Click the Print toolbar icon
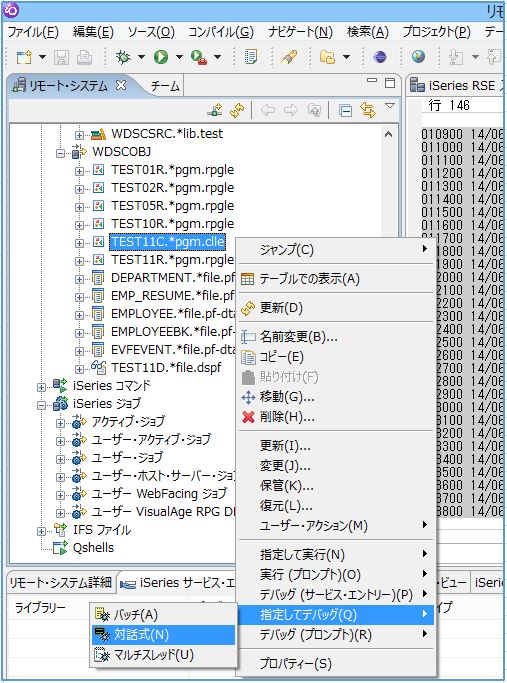507x683 pixels. [x=84, y=57]
